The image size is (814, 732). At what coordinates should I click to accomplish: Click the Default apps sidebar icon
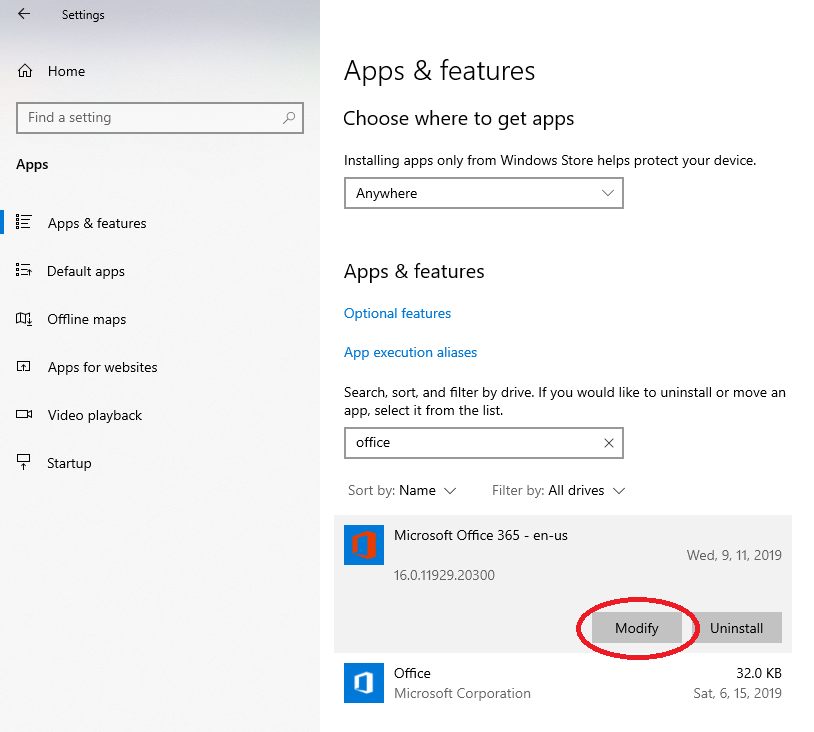[23, 270]
